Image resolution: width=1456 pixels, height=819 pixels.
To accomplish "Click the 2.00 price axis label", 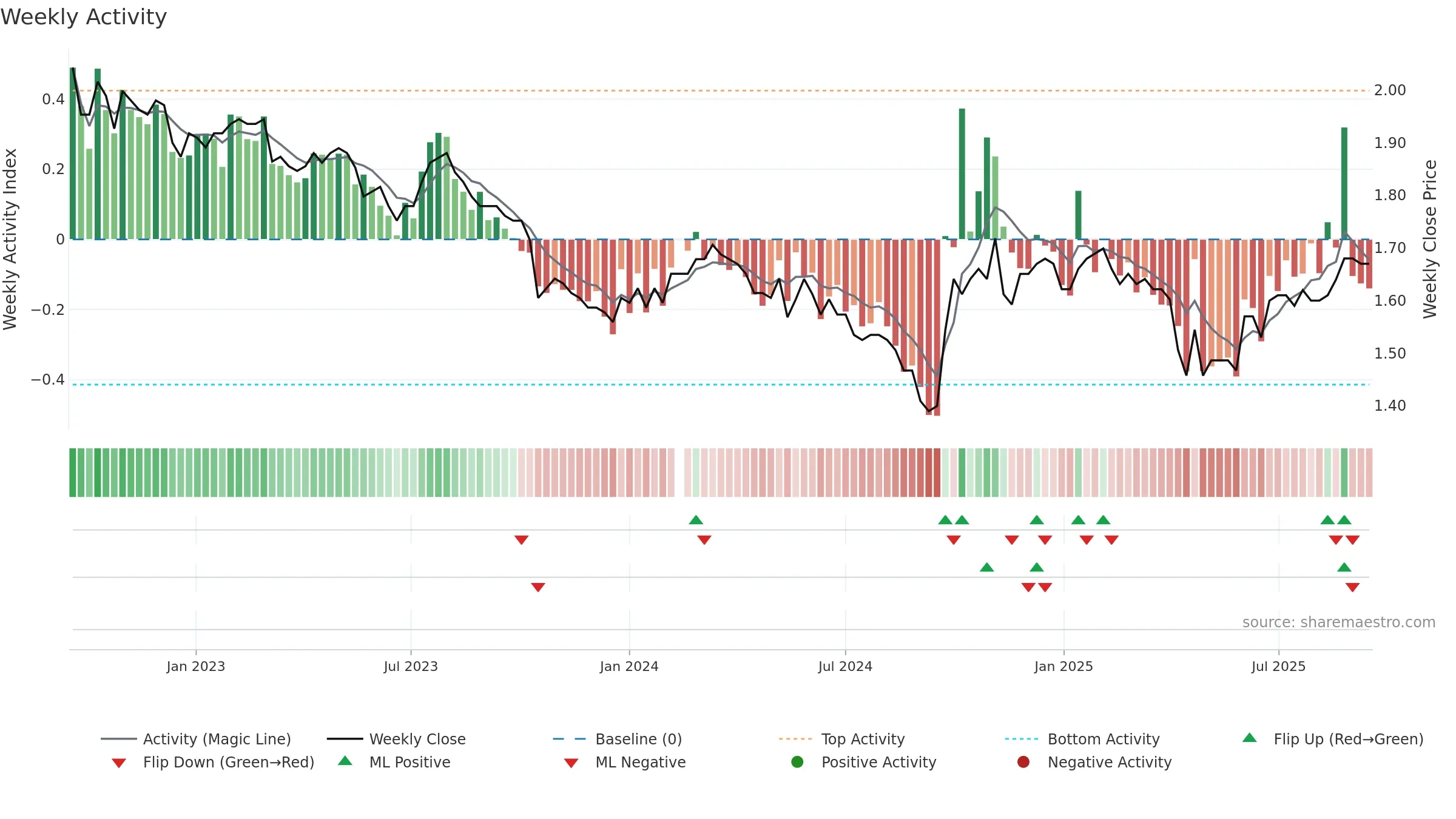I will (1390, 90).
